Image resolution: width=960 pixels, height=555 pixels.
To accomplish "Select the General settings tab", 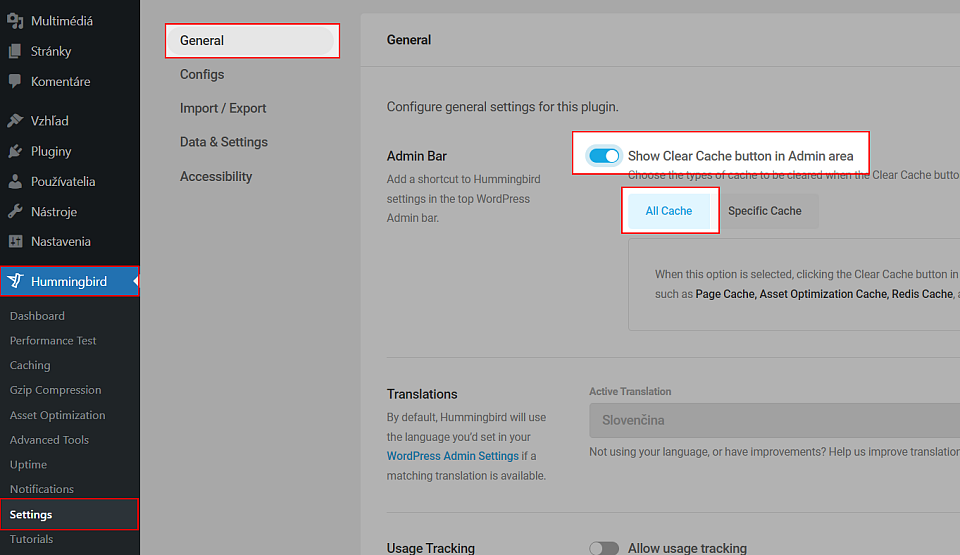I will point(252,40).
